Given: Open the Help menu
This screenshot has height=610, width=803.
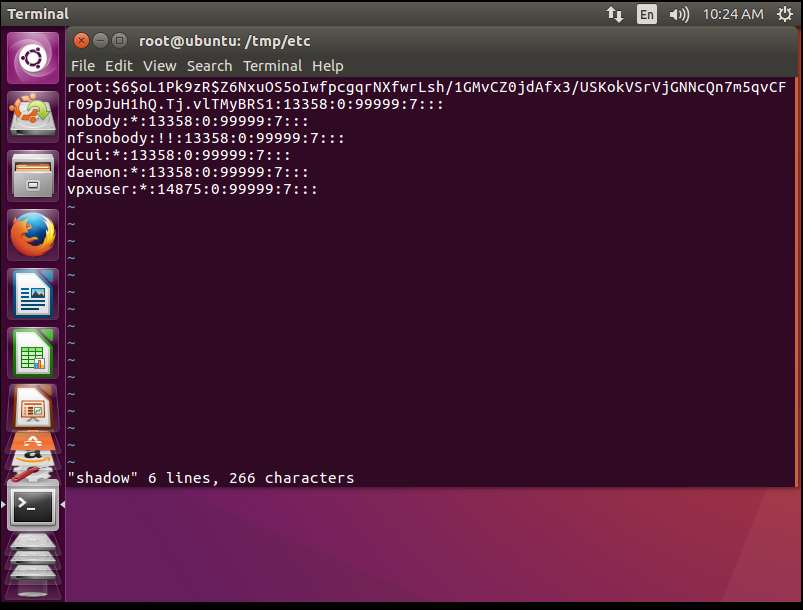Looking at the screenshot, I should pyautogui.click(x=327, y=66).
